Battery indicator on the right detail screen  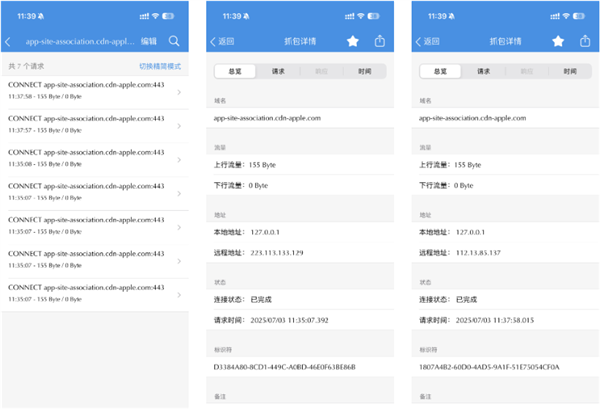tap(579, 16)
